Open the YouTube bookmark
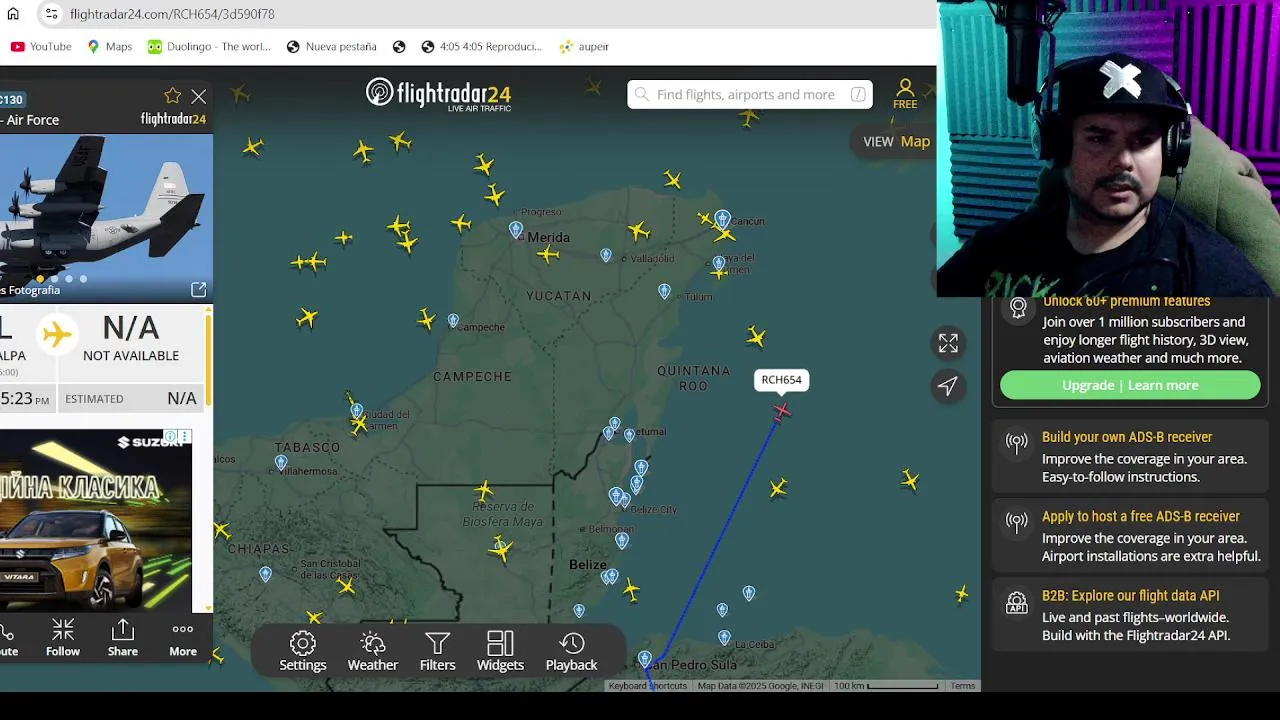1280x720 pixels. pos(41,46)
